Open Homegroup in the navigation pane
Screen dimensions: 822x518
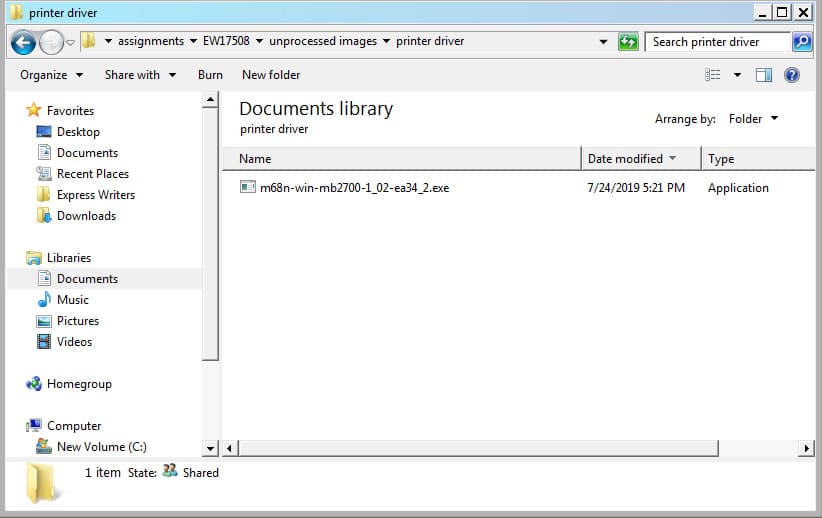(78, 384)
